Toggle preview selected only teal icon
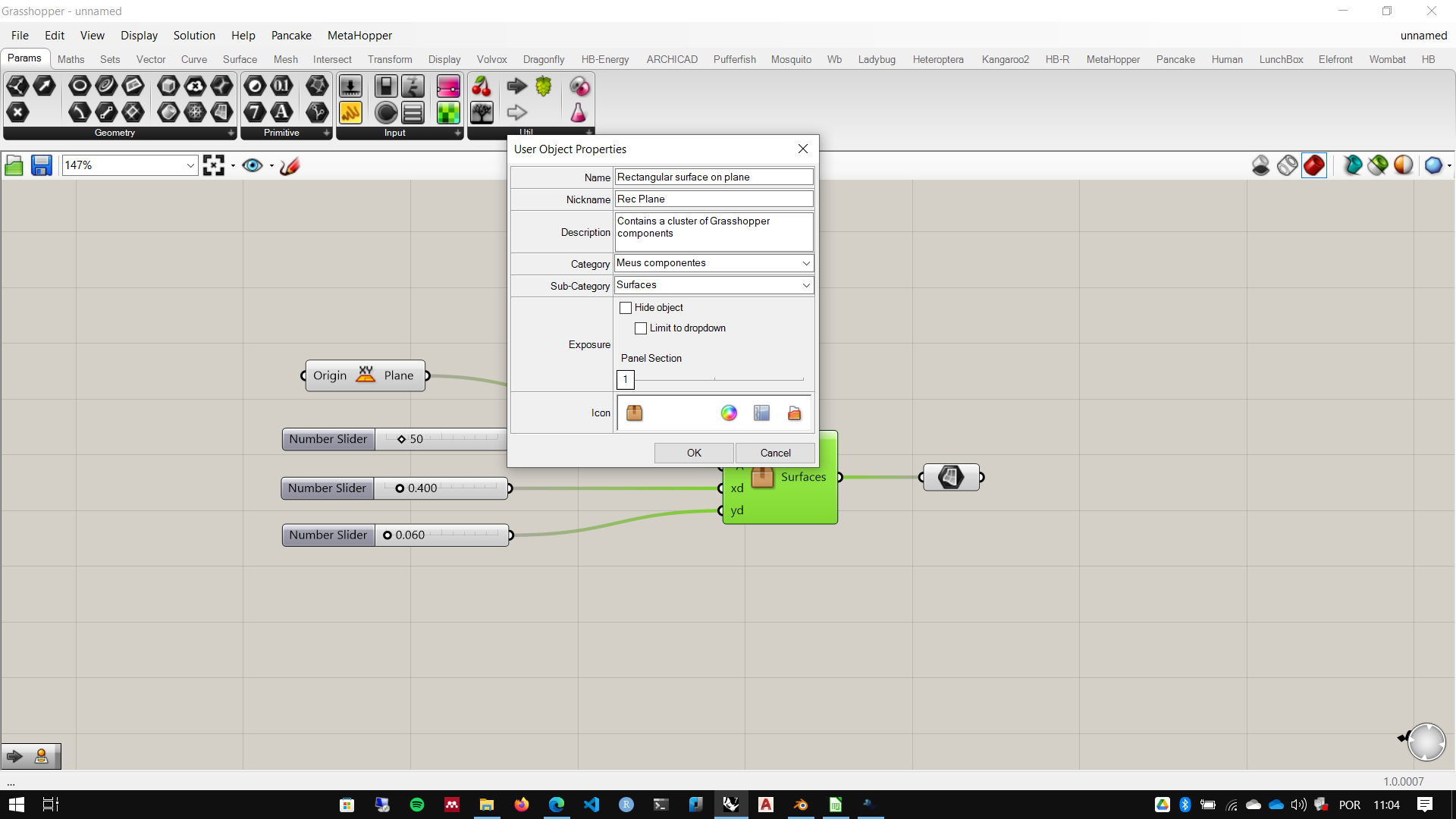 (1352, 165)
